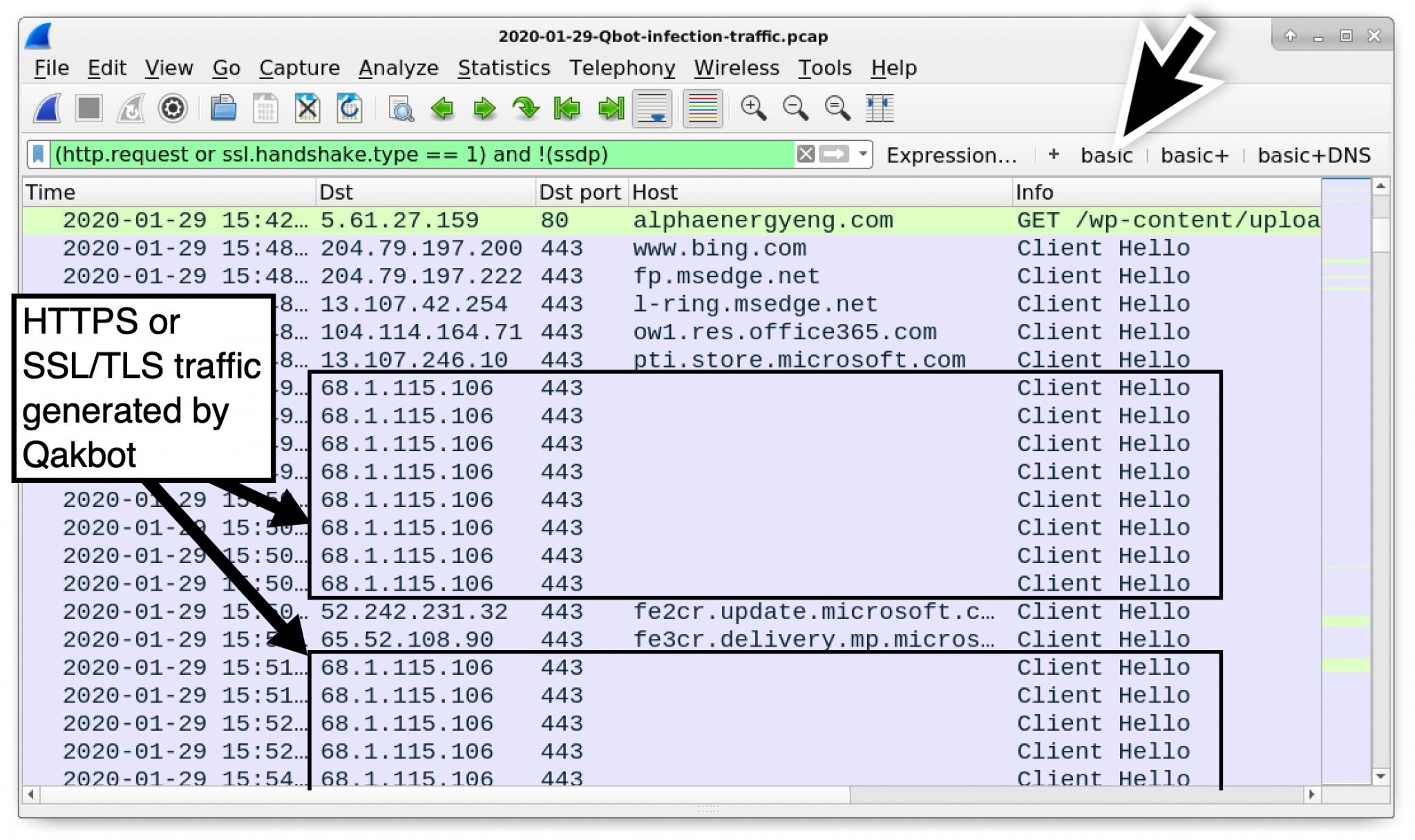Click the vertical scrollbar up arrow
This screenshot has width=1415, height=840.
click(x=1380, y=186)
